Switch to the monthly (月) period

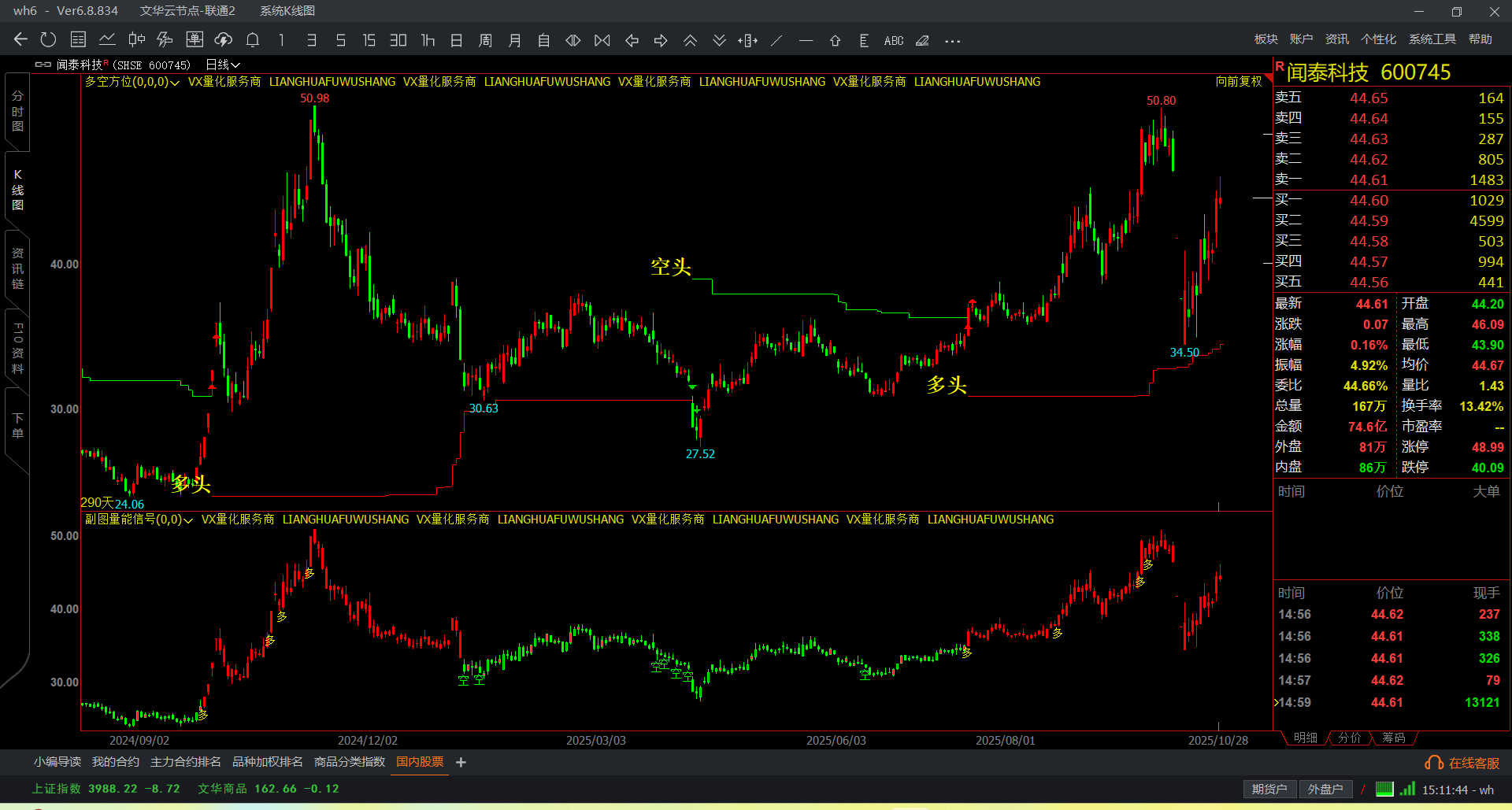coord(514,40)
